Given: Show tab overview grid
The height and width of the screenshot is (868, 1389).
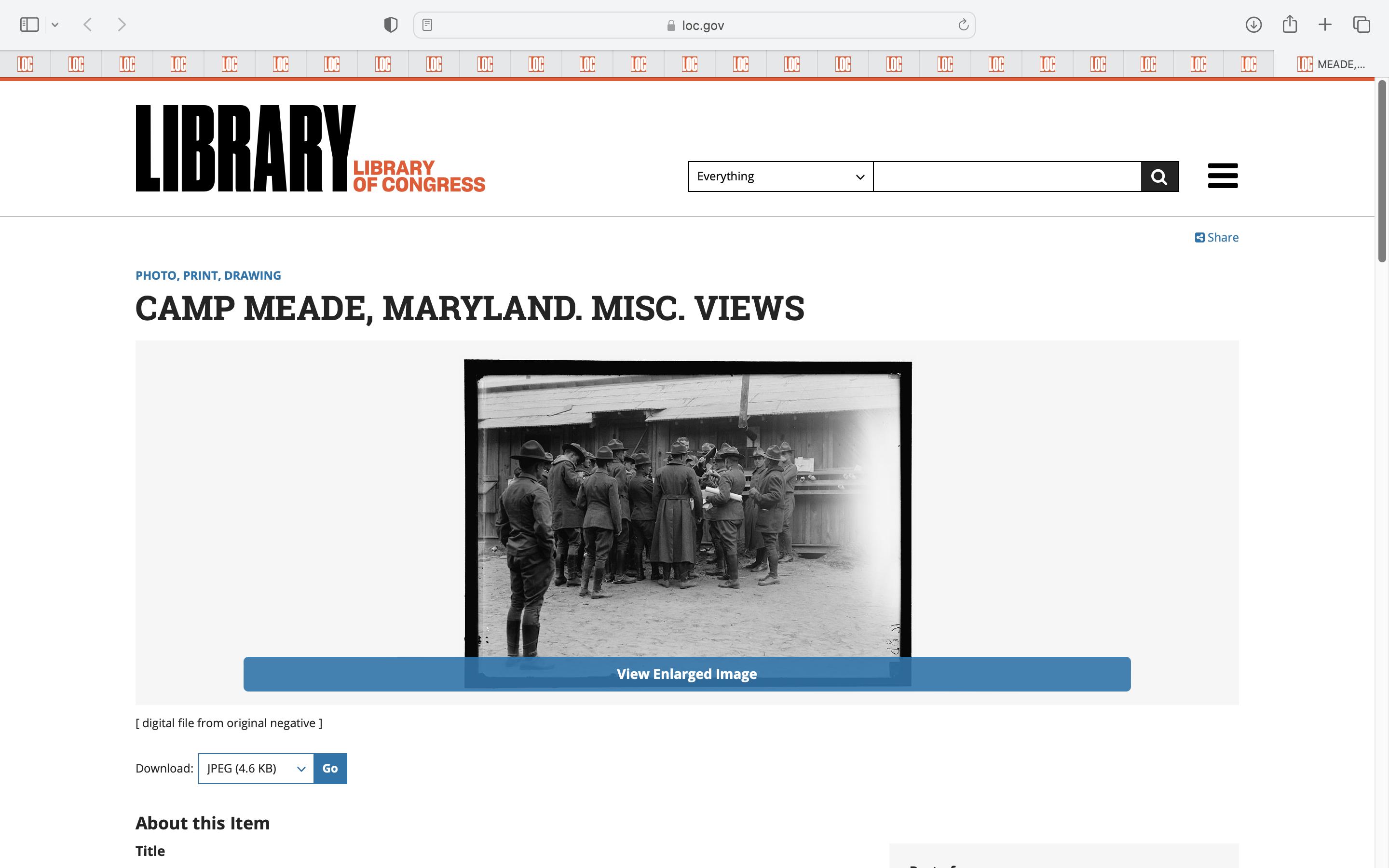Looking at the screenshot, I should (1362, 25).
